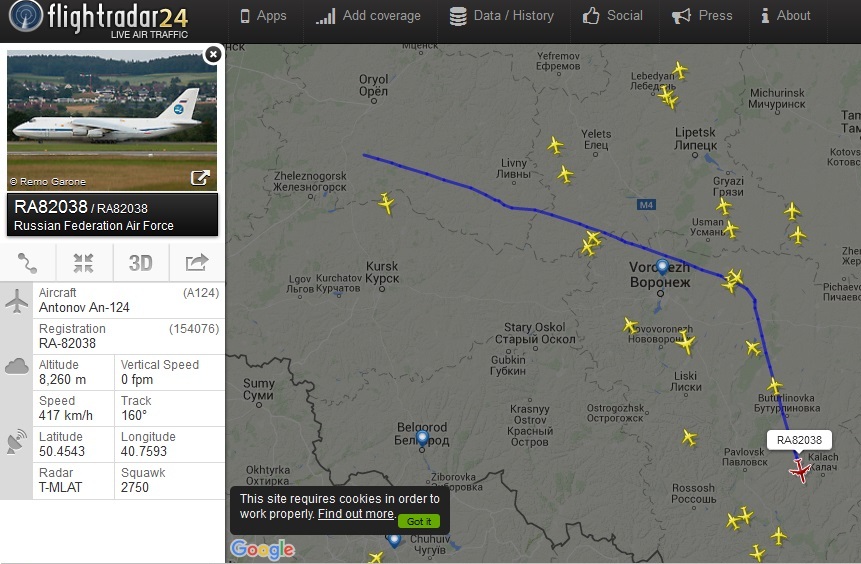Open the Apps menu
The height and width of the screenshot is (564, 861).
[264, 16]
